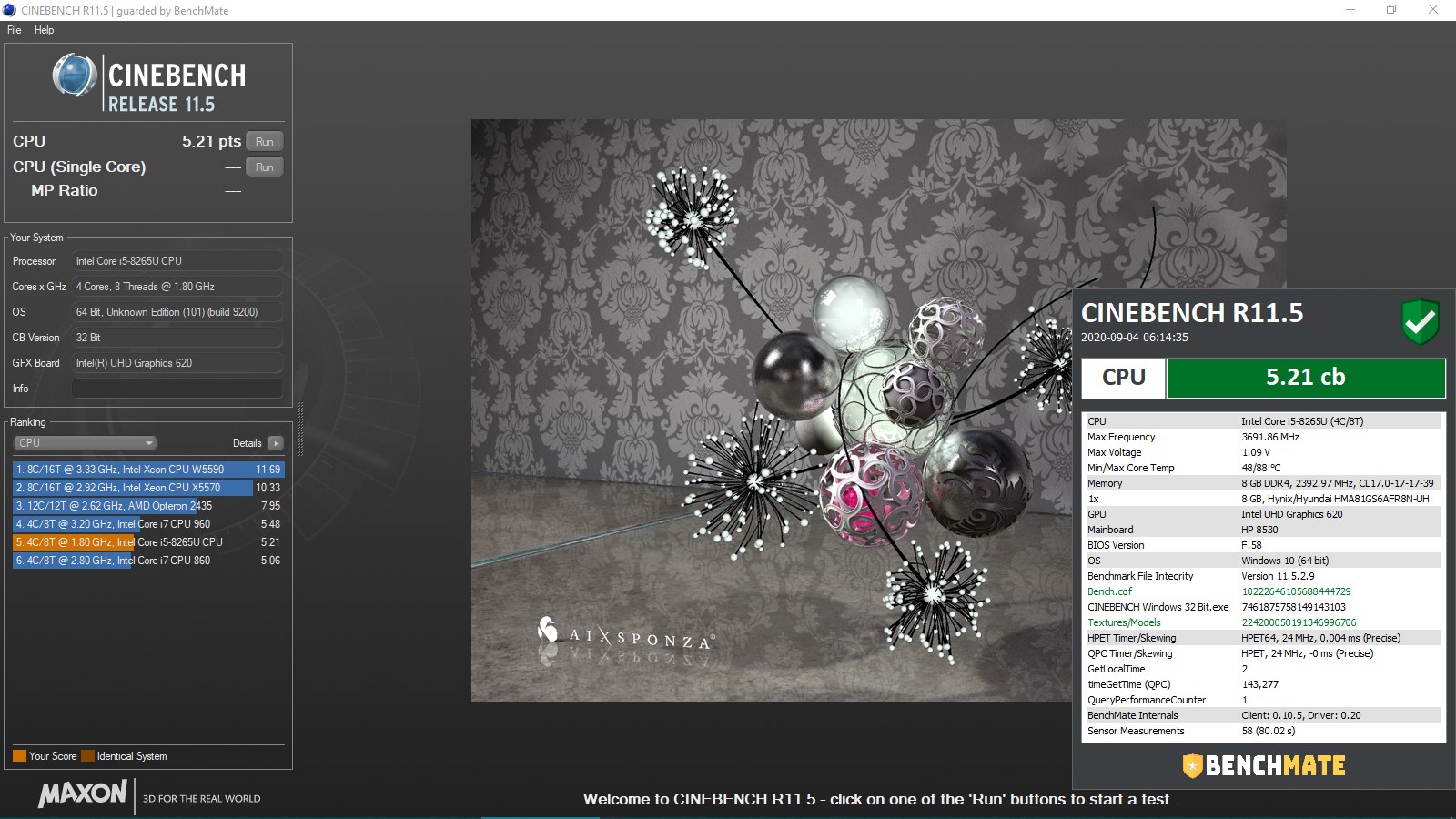Click the 5.21 pts CPU score
Image resolution: width=1456 pixels, height=819 pixels.
(211, 141)
